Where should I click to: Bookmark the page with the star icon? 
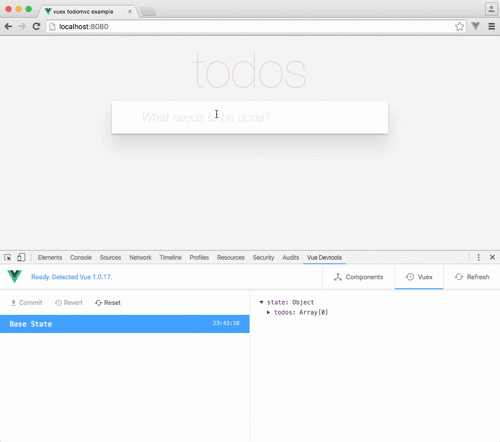(x=459, y=26)
